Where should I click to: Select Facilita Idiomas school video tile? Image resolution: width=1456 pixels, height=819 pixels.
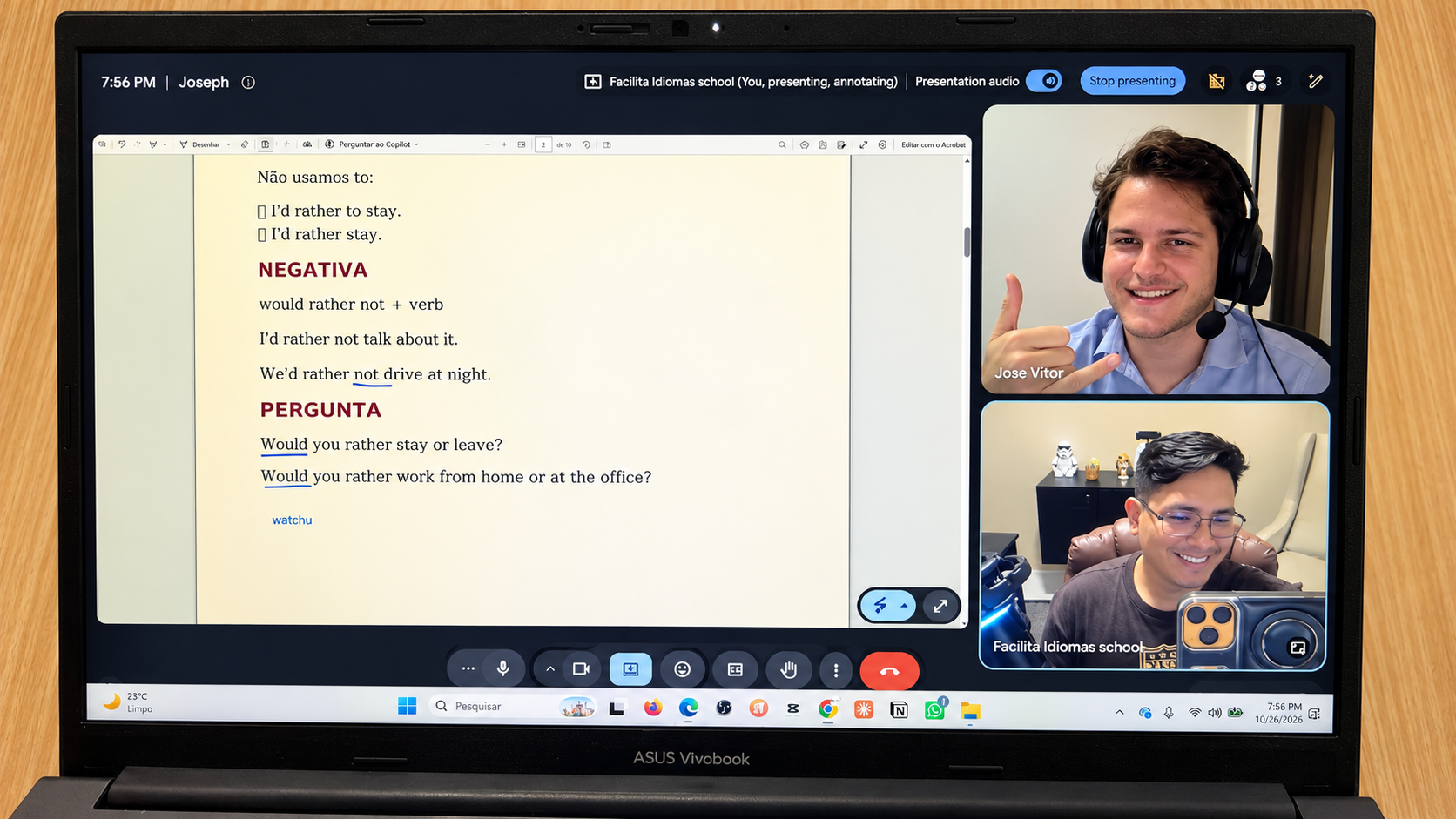coord(1154,535)
